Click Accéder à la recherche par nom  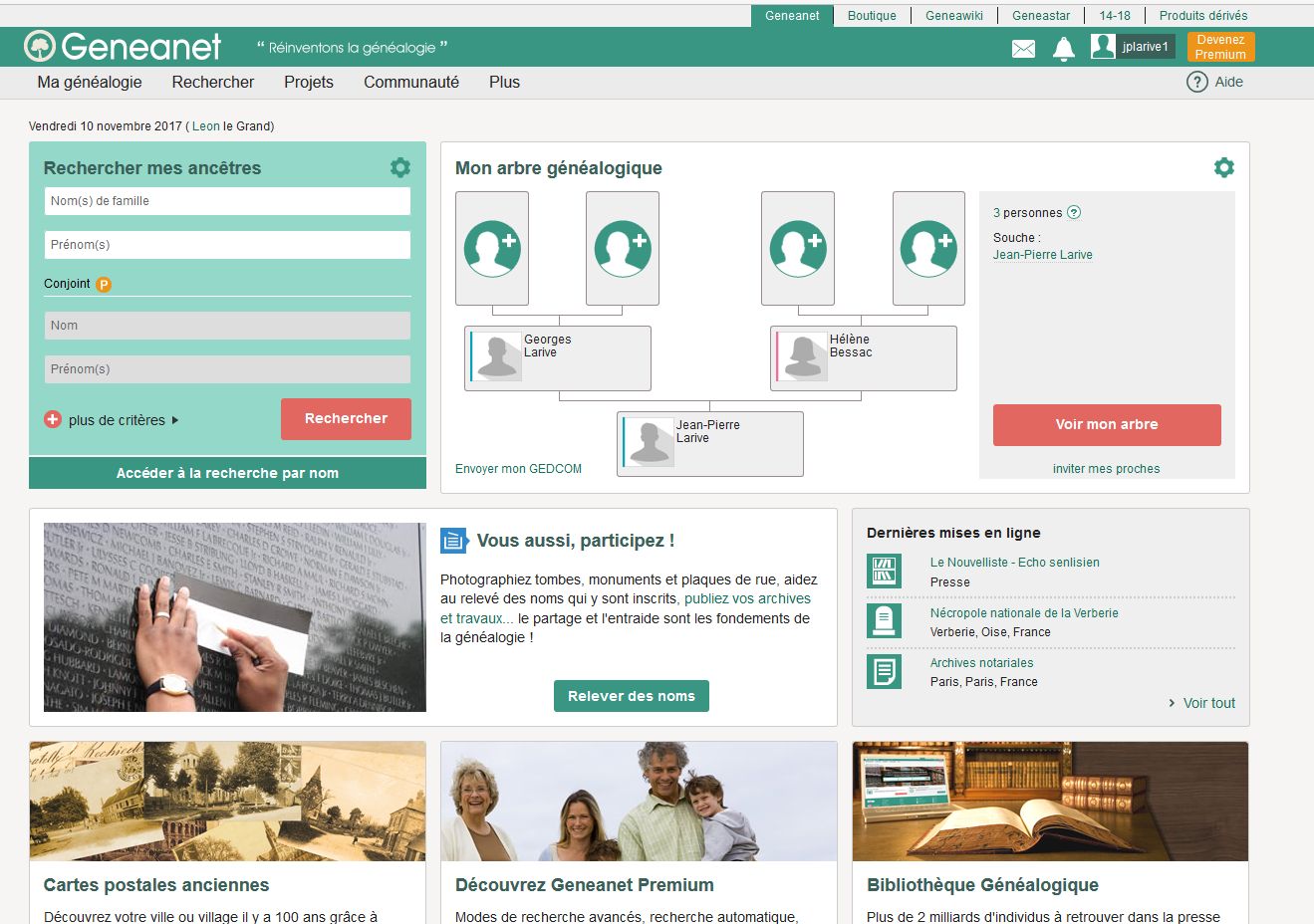coord(227,473)
